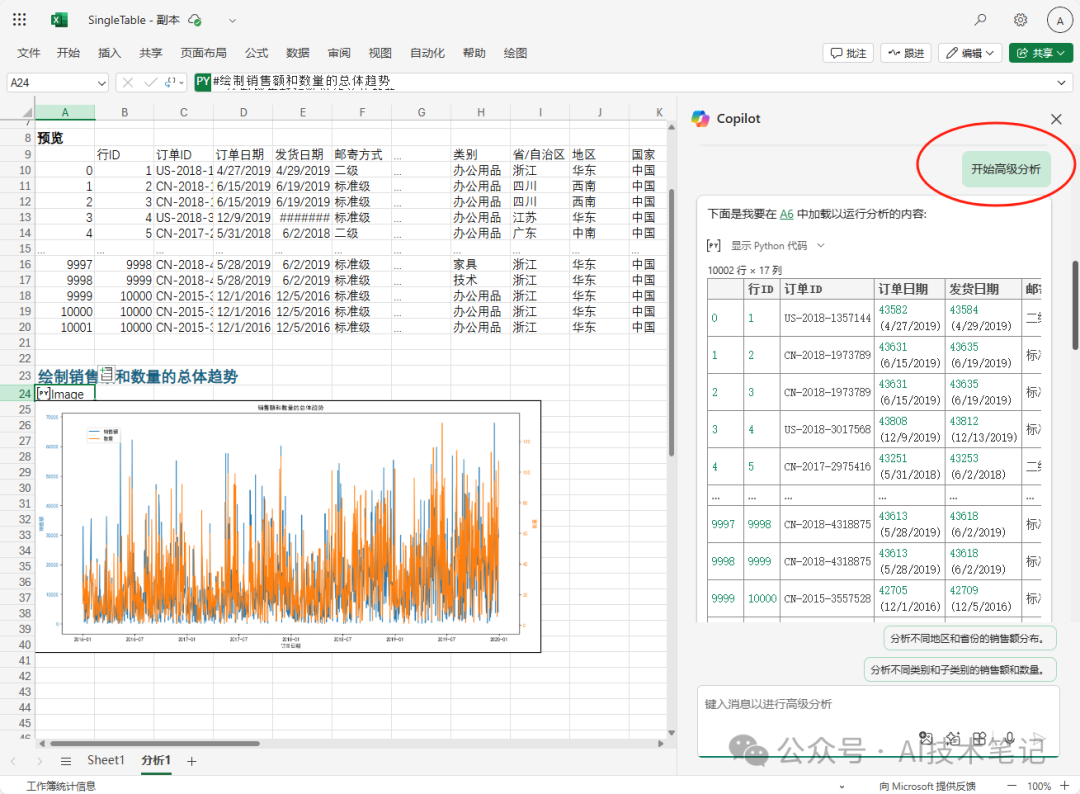Click the 批注 comments button

848,53
